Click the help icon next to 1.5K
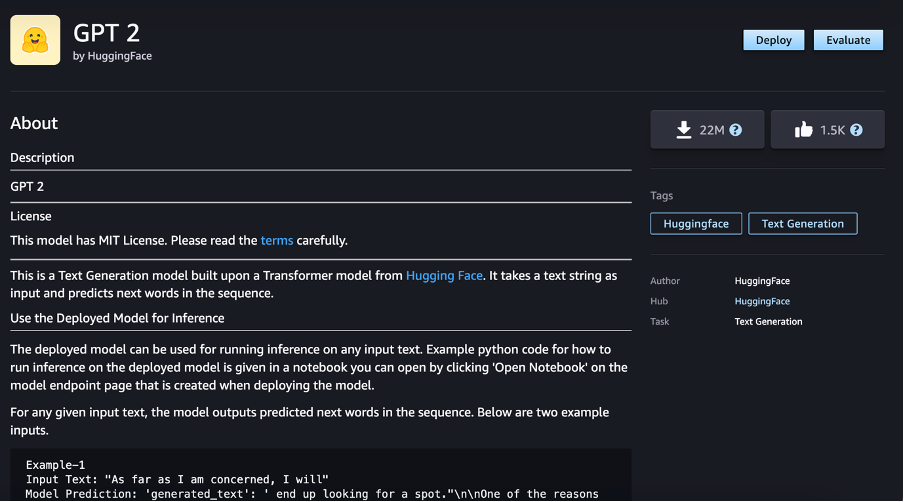Viewport: 904px width, 502px height. click(x=856, y=130)
